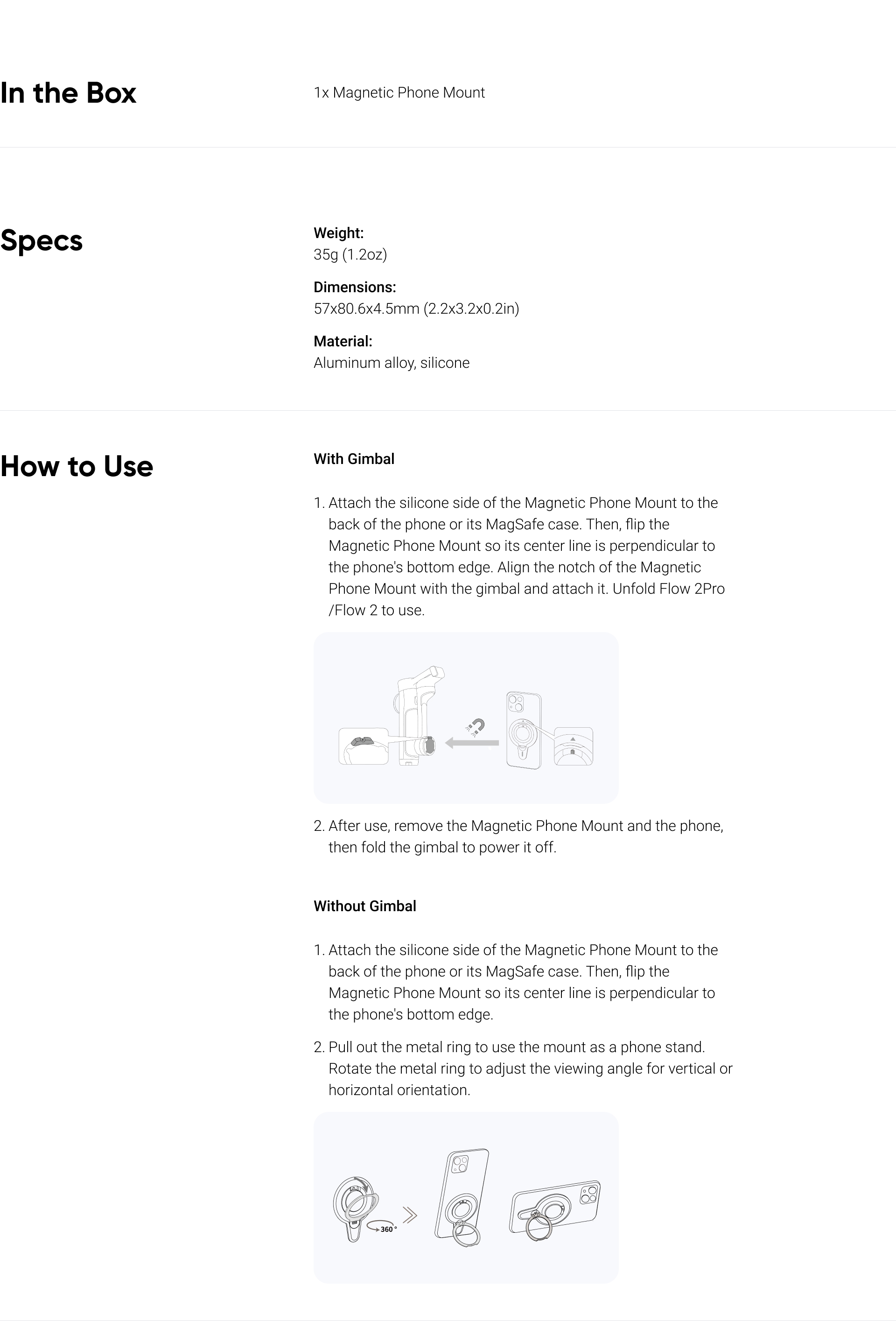Image resolution: width=896 pixels, height=1321 pixels.
Task: Click the dimensions value '57x80.6x4.5mm'
Action: [366, 309]
